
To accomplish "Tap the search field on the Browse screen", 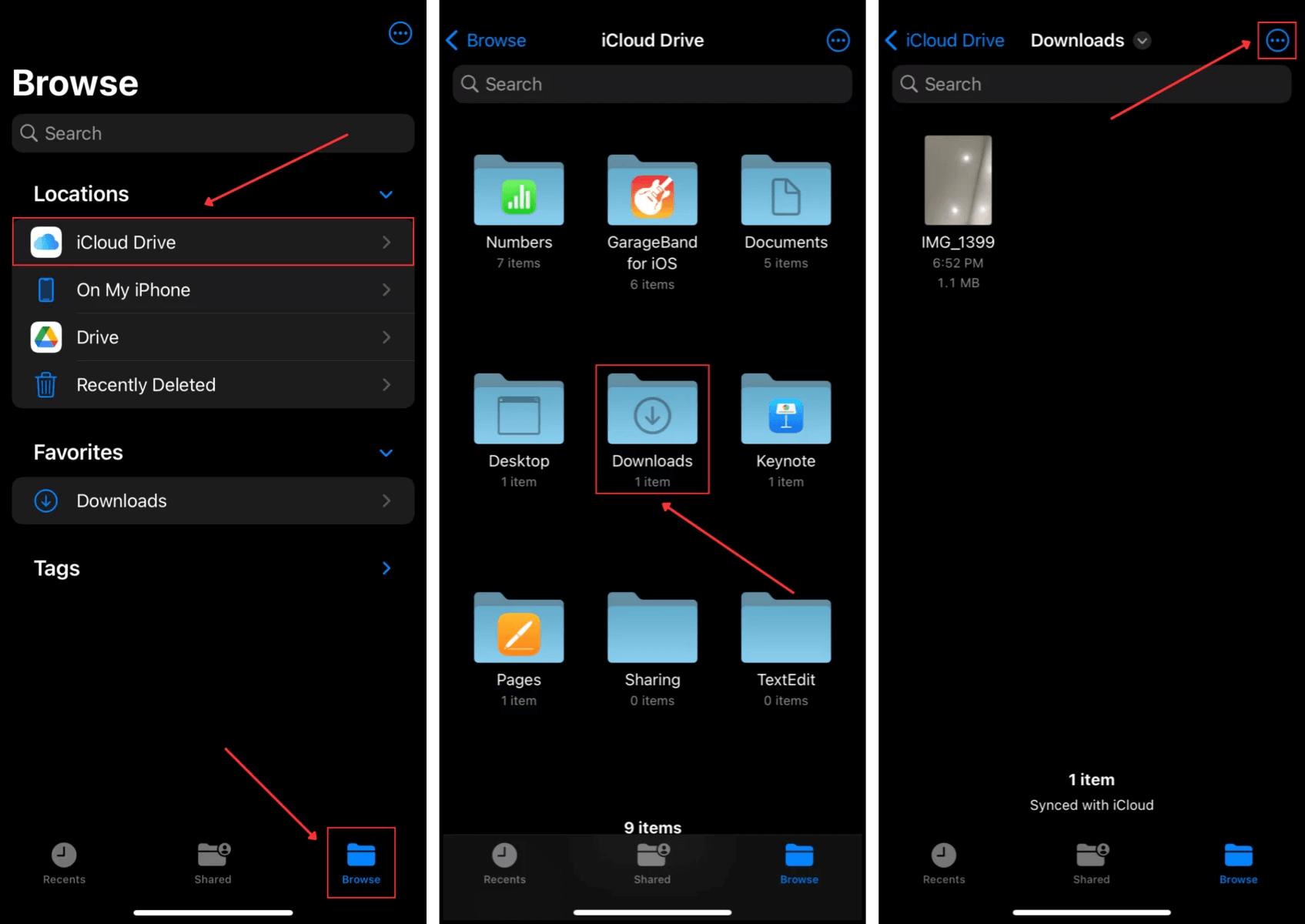I will [213, 133].
